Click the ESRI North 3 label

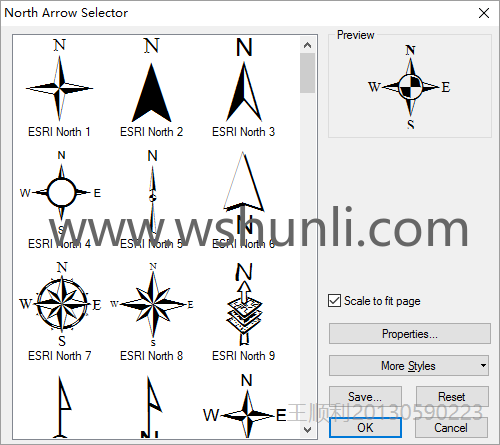(243, 132)
